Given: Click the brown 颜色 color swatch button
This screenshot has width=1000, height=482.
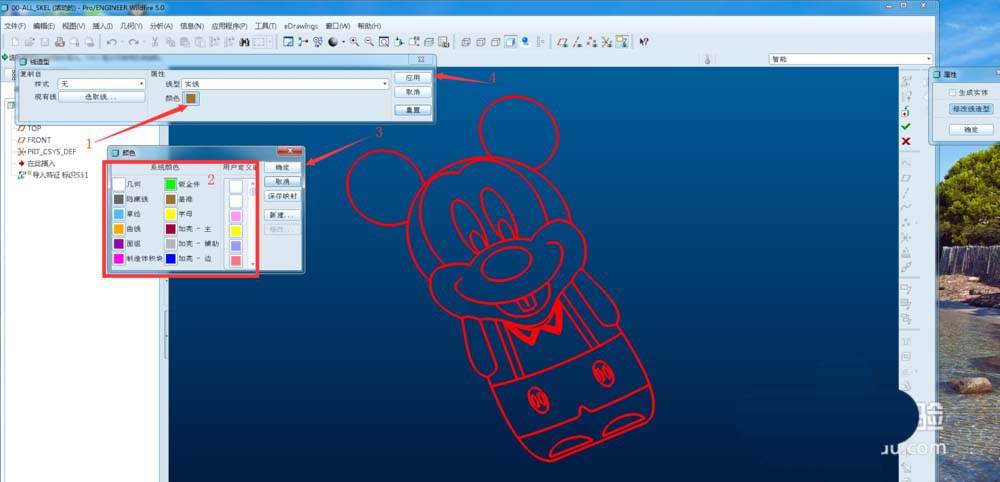Looking at the screenshot, I should click(x=191, y=98).
